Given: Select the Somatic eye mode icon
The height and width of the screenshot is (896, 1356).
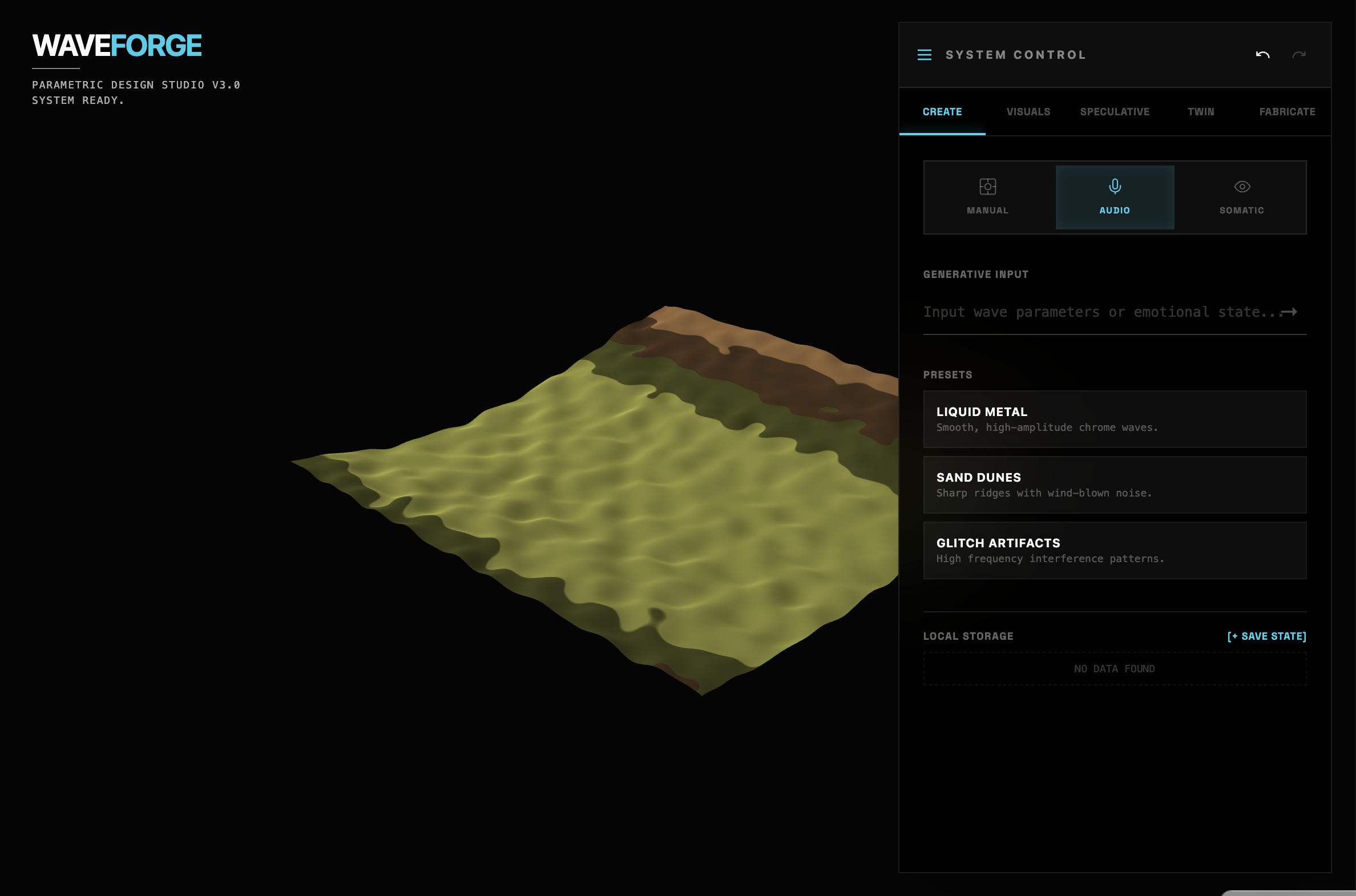Looking at the screenshot, I should click(1242, 187).
